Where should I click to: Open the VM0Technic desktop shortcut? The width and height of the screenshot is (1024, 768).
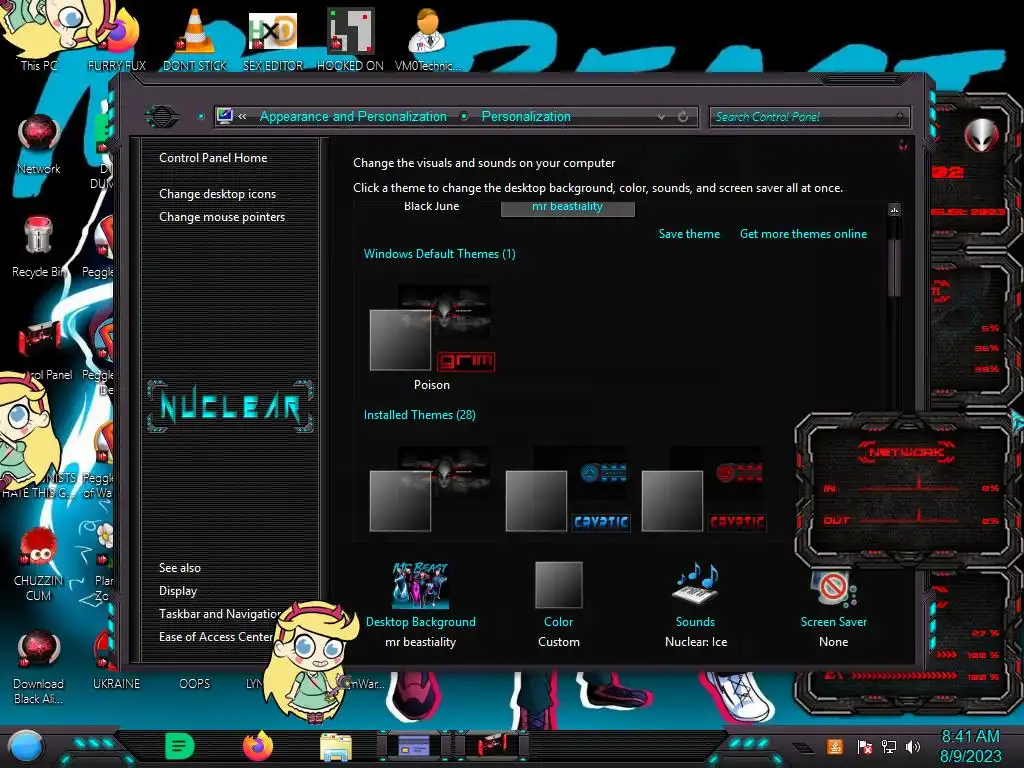tap(427, 31)
